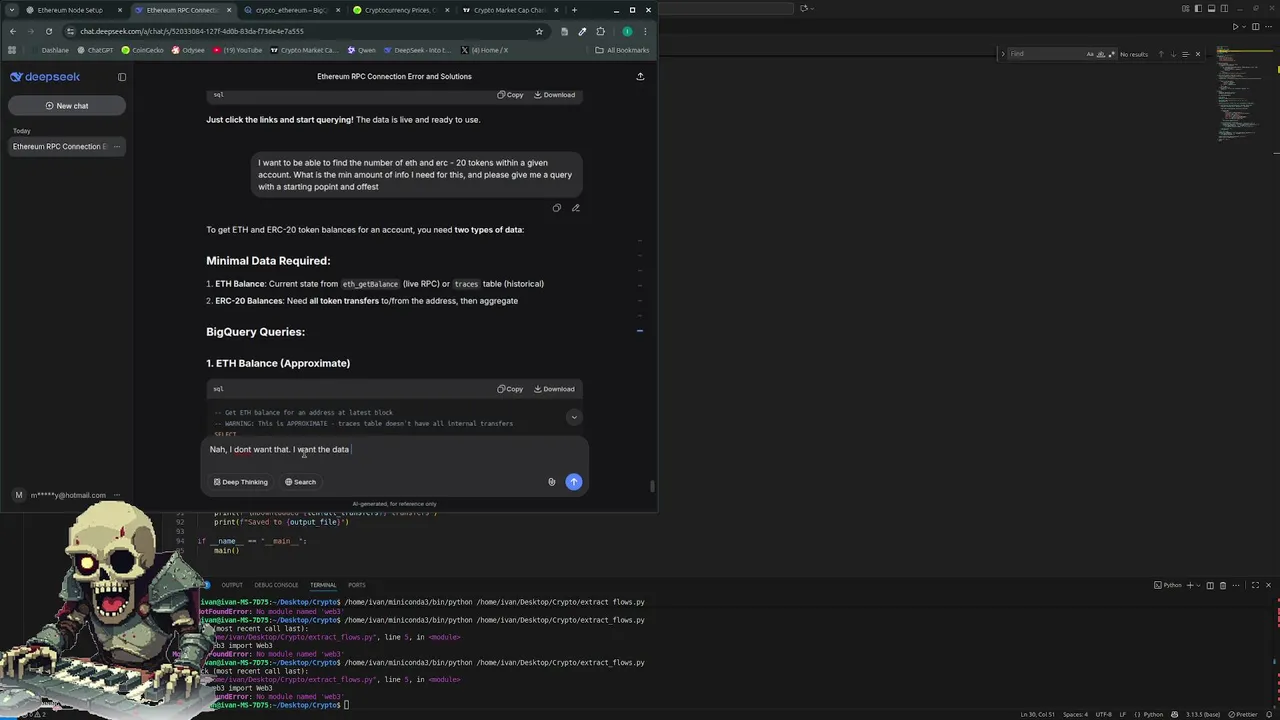Open the browser Extensions puzzle icon
Screen dimensions: 1280x720
(600, 31)
